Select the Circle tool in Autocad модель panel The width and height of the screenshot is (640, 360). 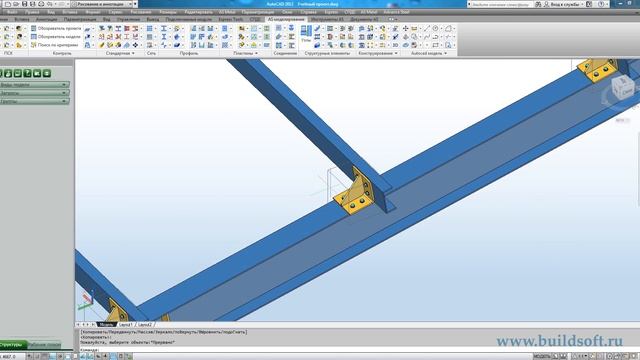[x=436, y=28]
